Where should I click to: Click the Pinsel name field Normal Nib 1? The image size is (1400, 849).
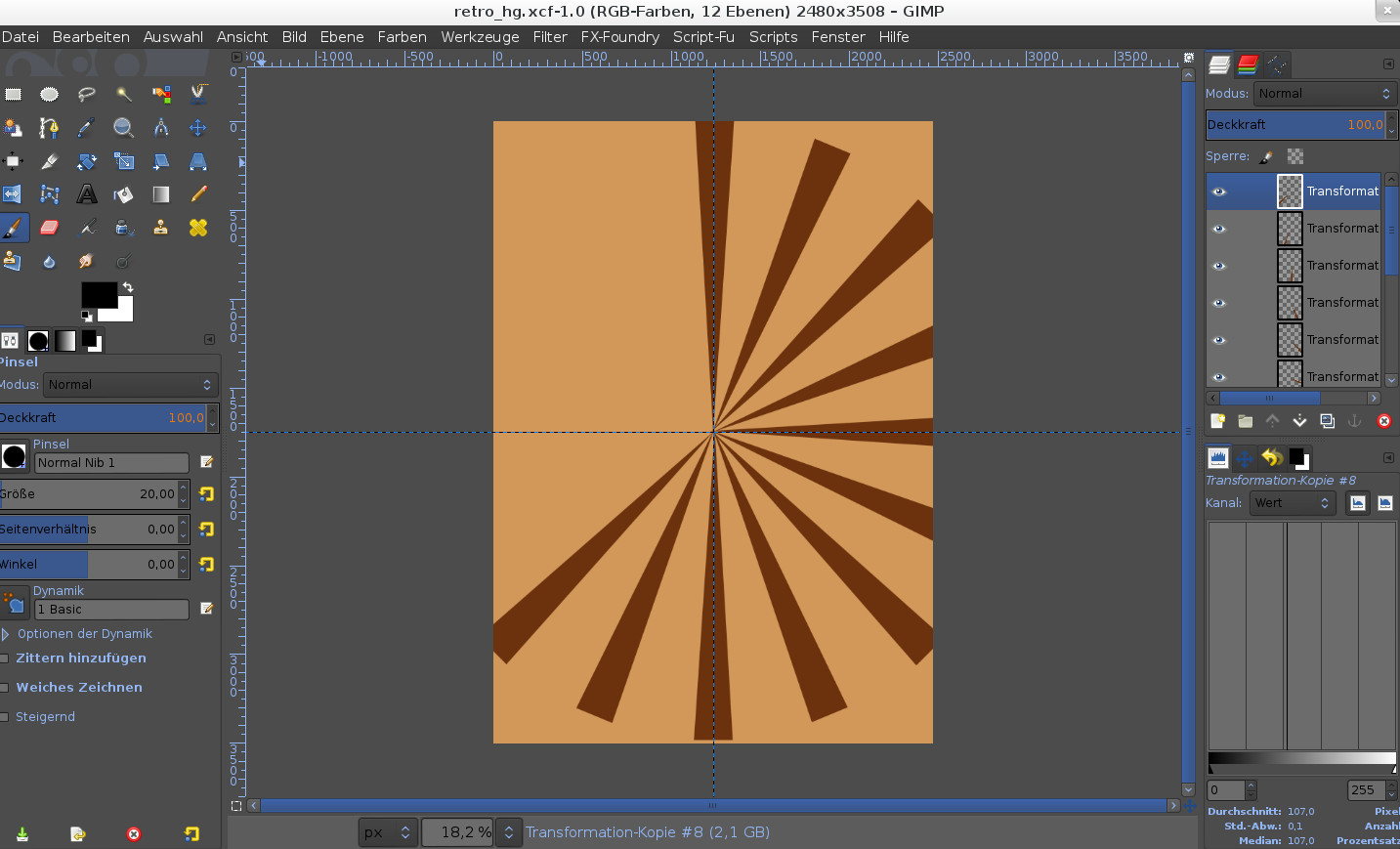tap(111, 463)
